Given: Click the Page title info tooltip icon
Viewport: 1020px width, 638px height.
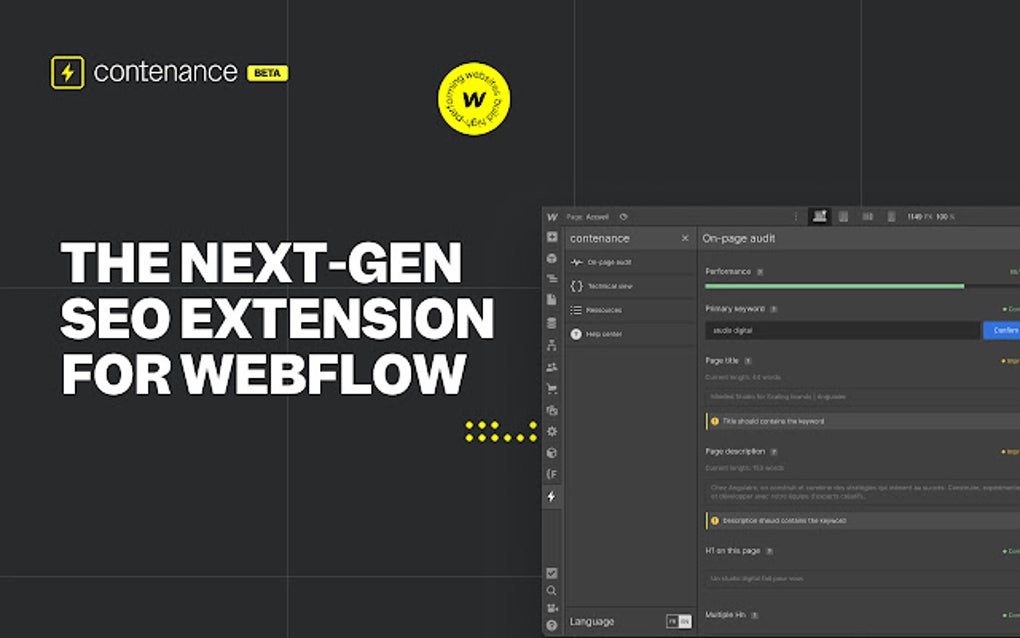Looking at the screenshot, I should [x=748, y=361].
